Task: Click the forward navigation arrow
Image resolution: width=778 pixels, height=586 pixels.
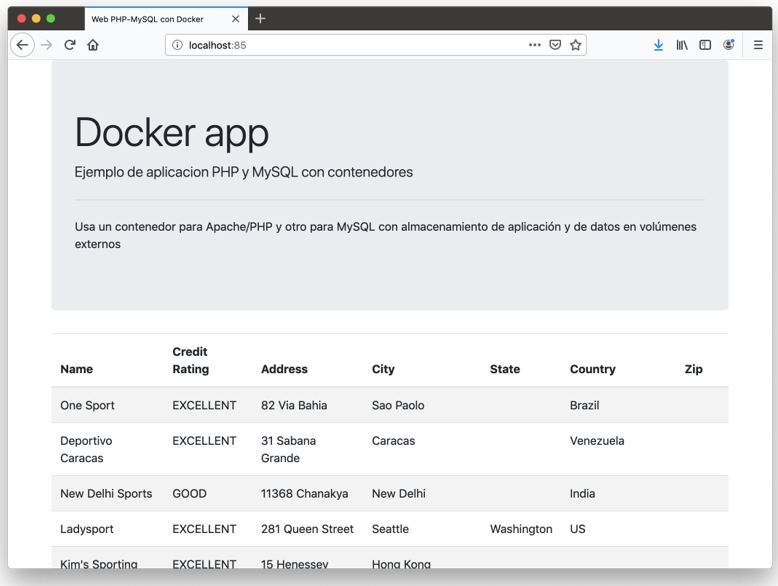Action: click(x=46, y=45)
